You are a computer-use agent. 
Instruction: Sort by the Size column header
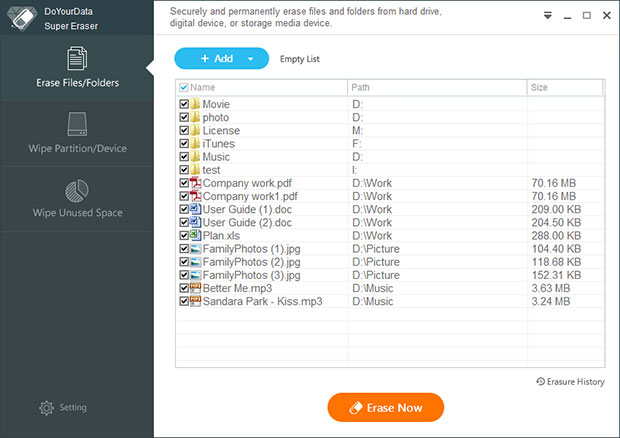pyautogui.click(x=565, y=87)
